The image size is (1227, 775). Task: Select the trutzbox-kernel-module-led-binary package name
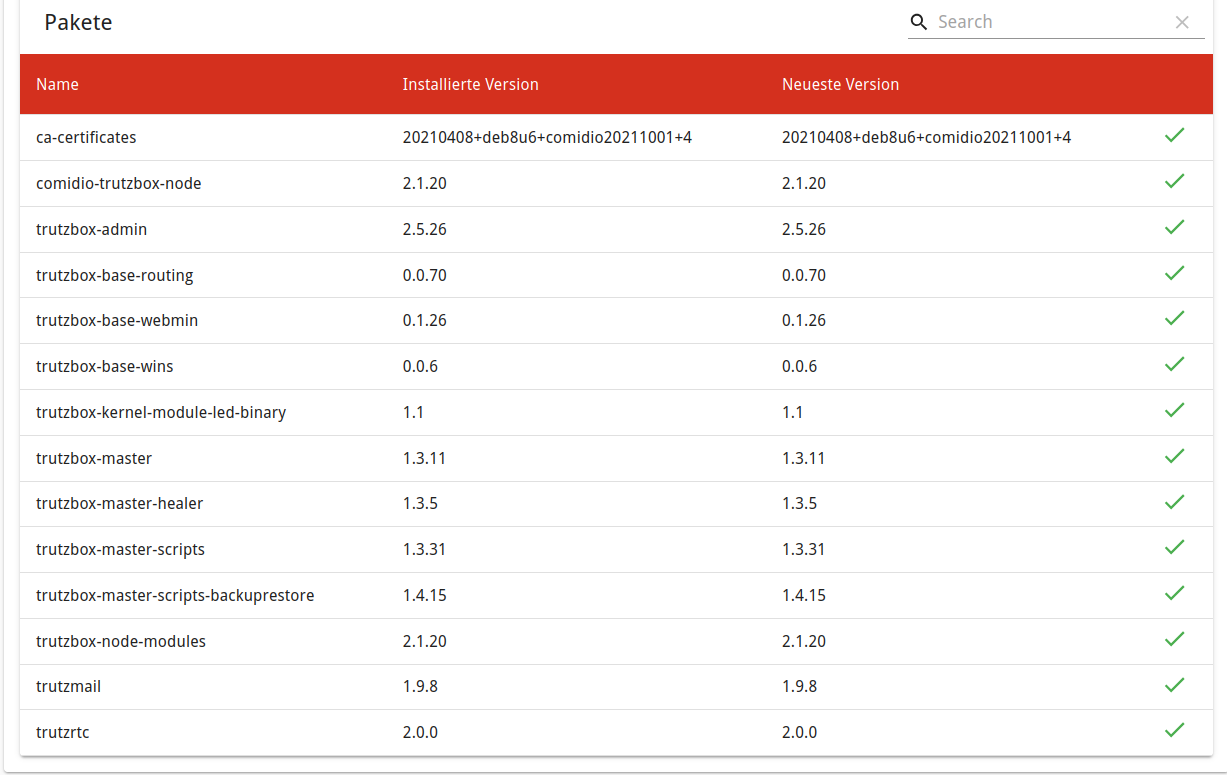tap(161, 413)
